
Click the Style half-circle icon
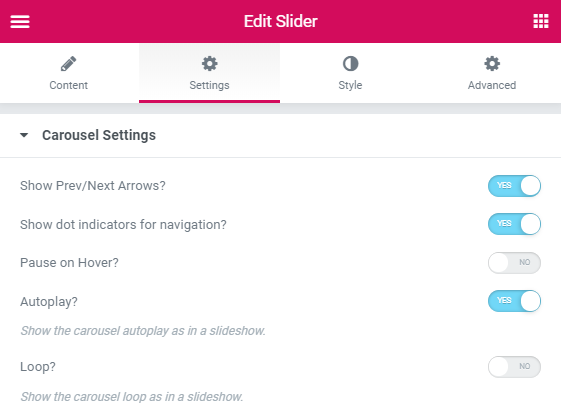tap(350, 64)
